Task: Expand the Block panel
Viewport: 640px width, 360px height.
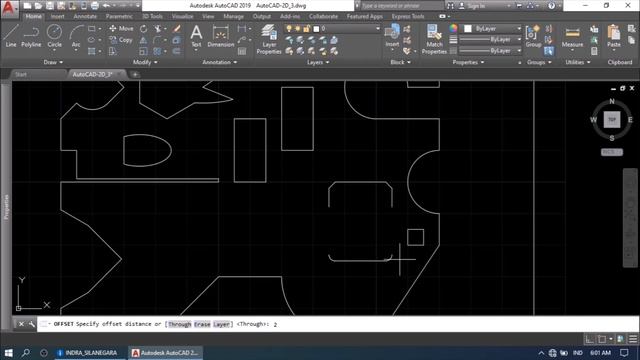Action: (400, 62)
